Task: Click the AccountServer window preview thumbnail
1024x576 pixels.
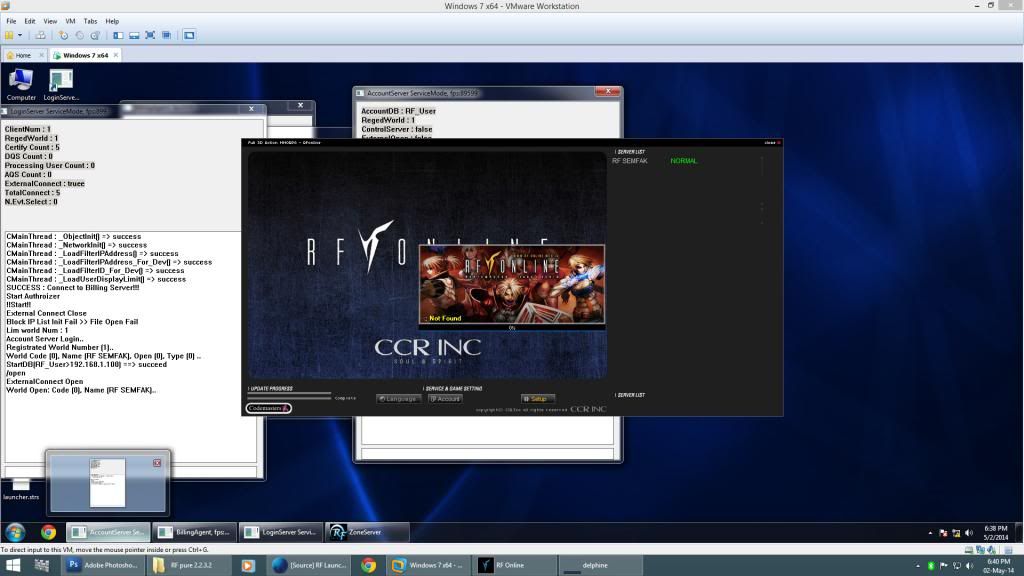Action: (x=107, y=481)
